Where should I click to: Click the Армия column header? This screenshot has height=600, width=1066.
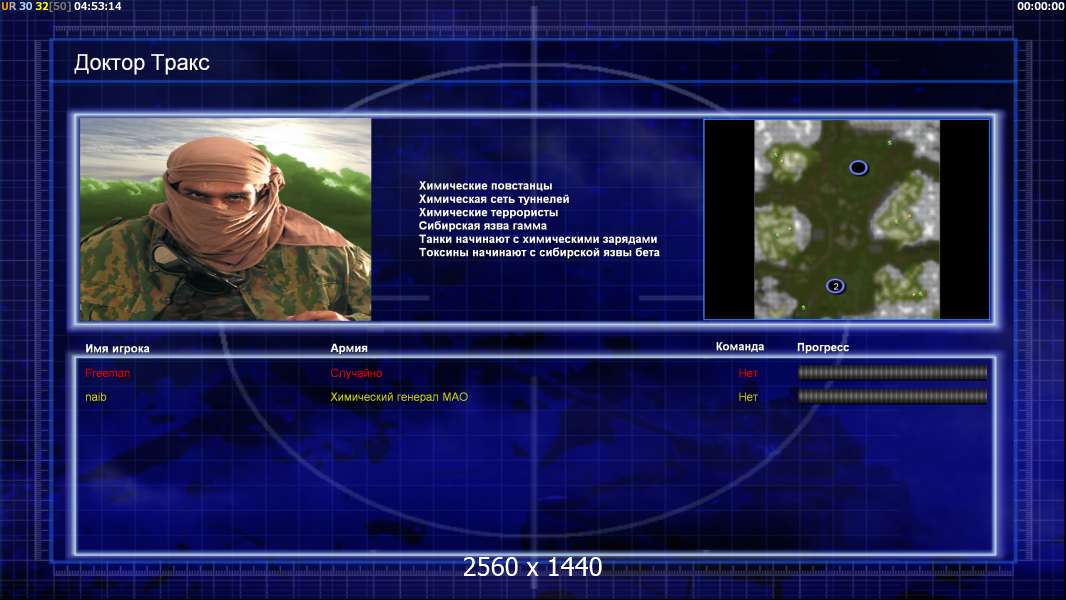[349, 348]
